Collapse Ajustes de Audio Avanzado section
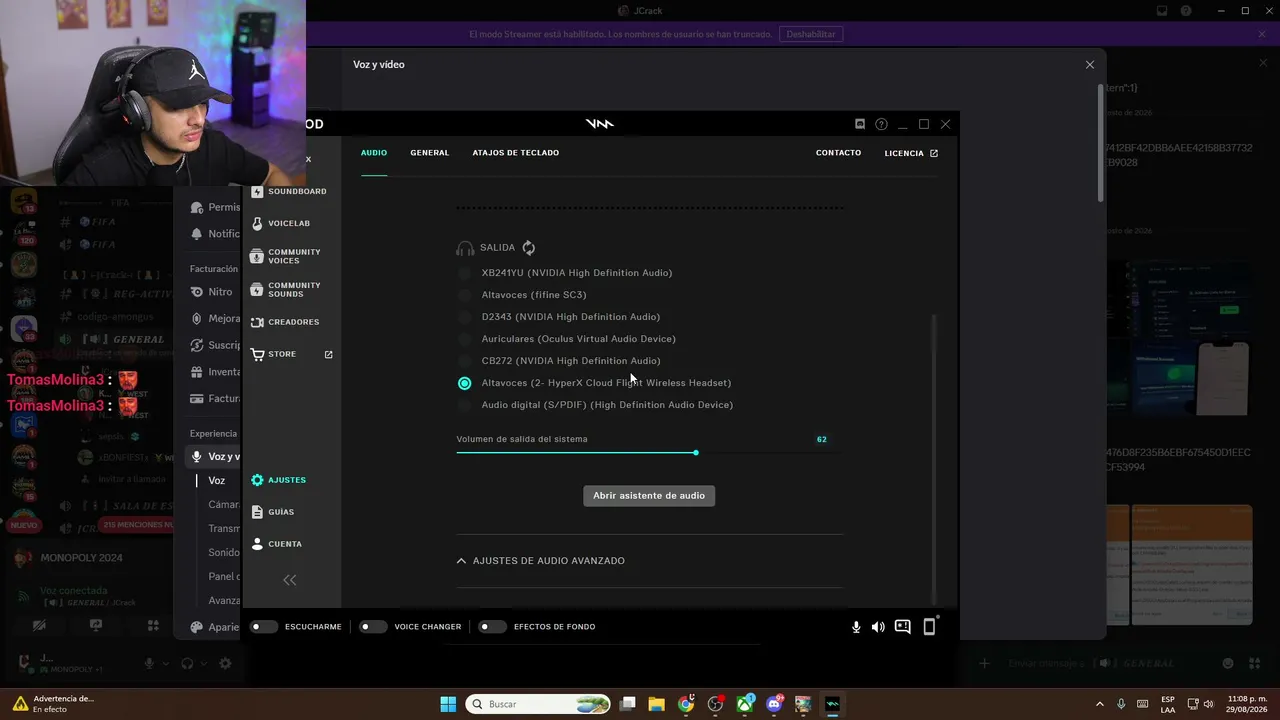The height and width of the screenshot is (720, 1280). (x=541, y=561)
